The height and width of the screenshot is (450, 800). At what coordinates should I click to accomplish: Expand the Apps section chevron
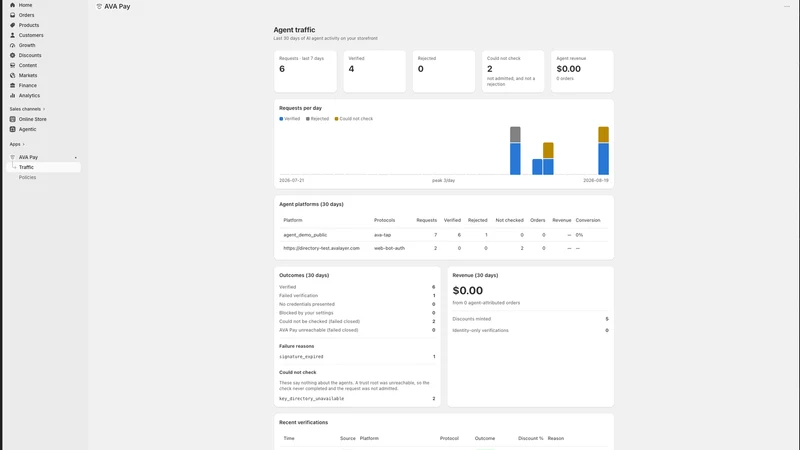tap(23, 144)
